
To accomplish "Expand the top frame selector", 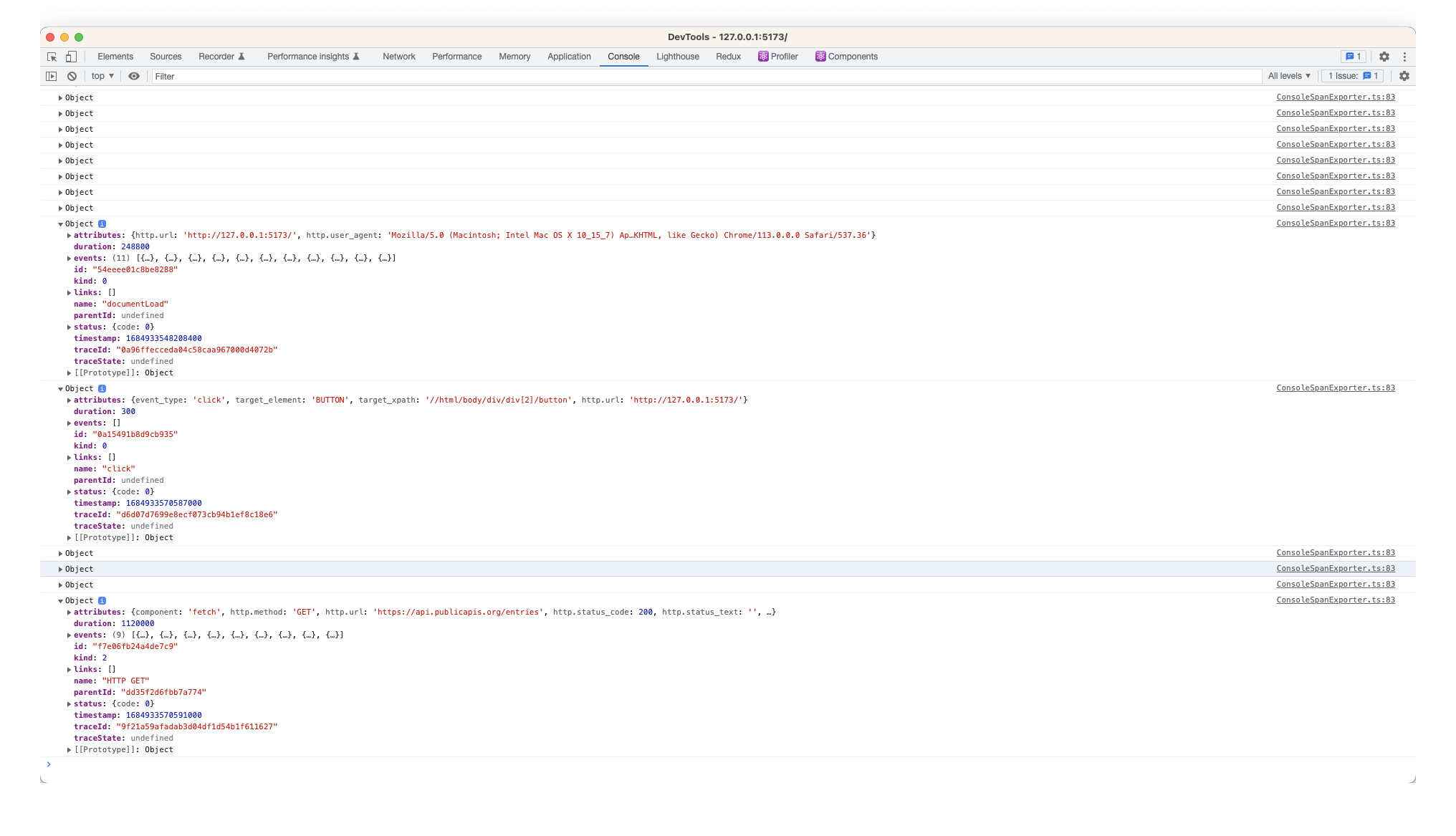I will click(x=101, y=76).
